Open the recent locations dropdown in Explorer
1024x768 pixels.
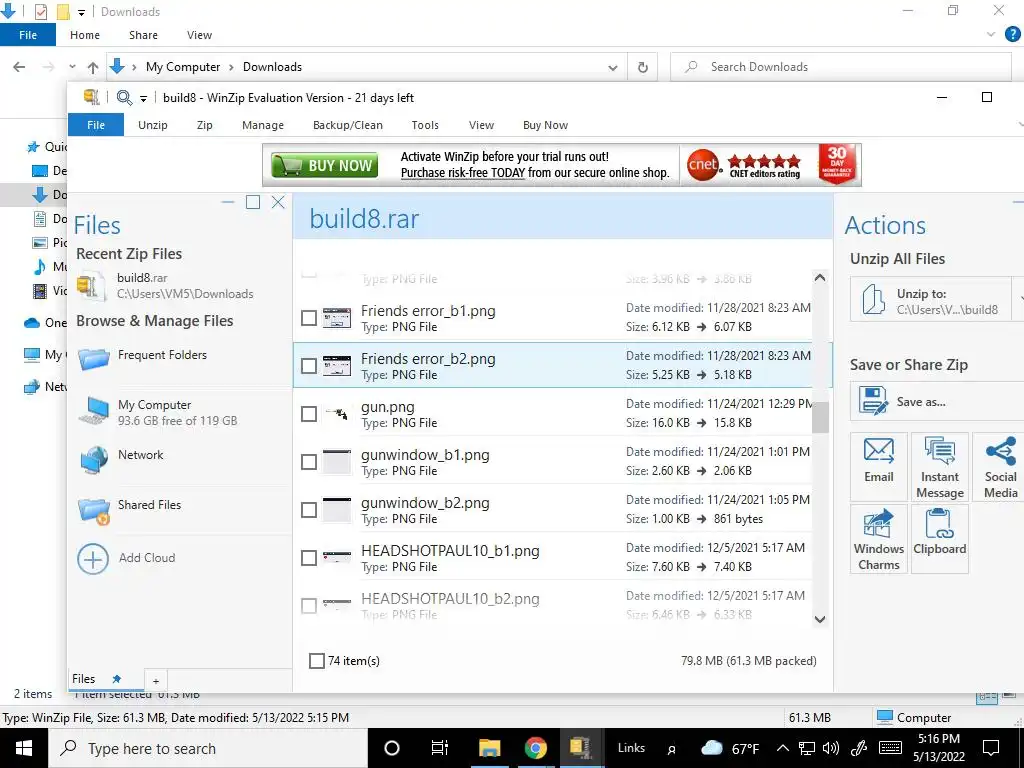pos(72,67)
